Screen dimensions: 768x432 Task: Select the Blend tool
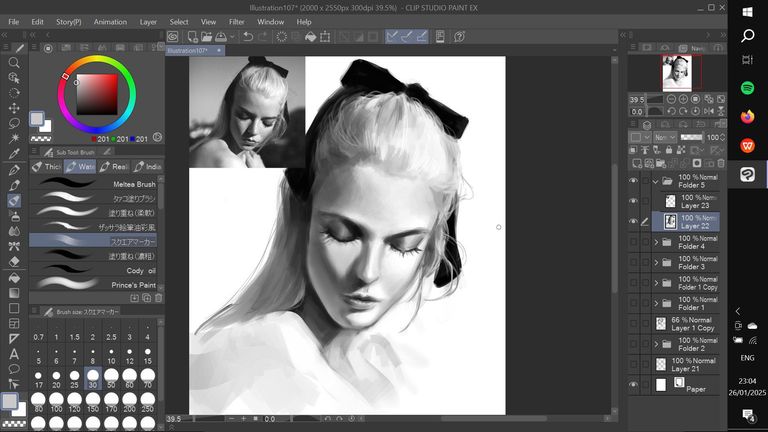(14, 231)
